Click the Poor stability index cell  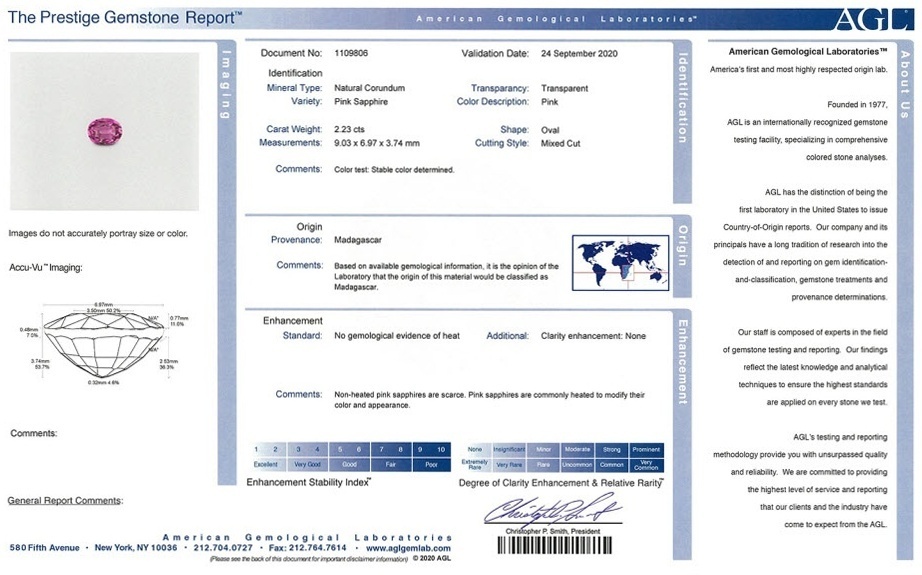point(429,464)
